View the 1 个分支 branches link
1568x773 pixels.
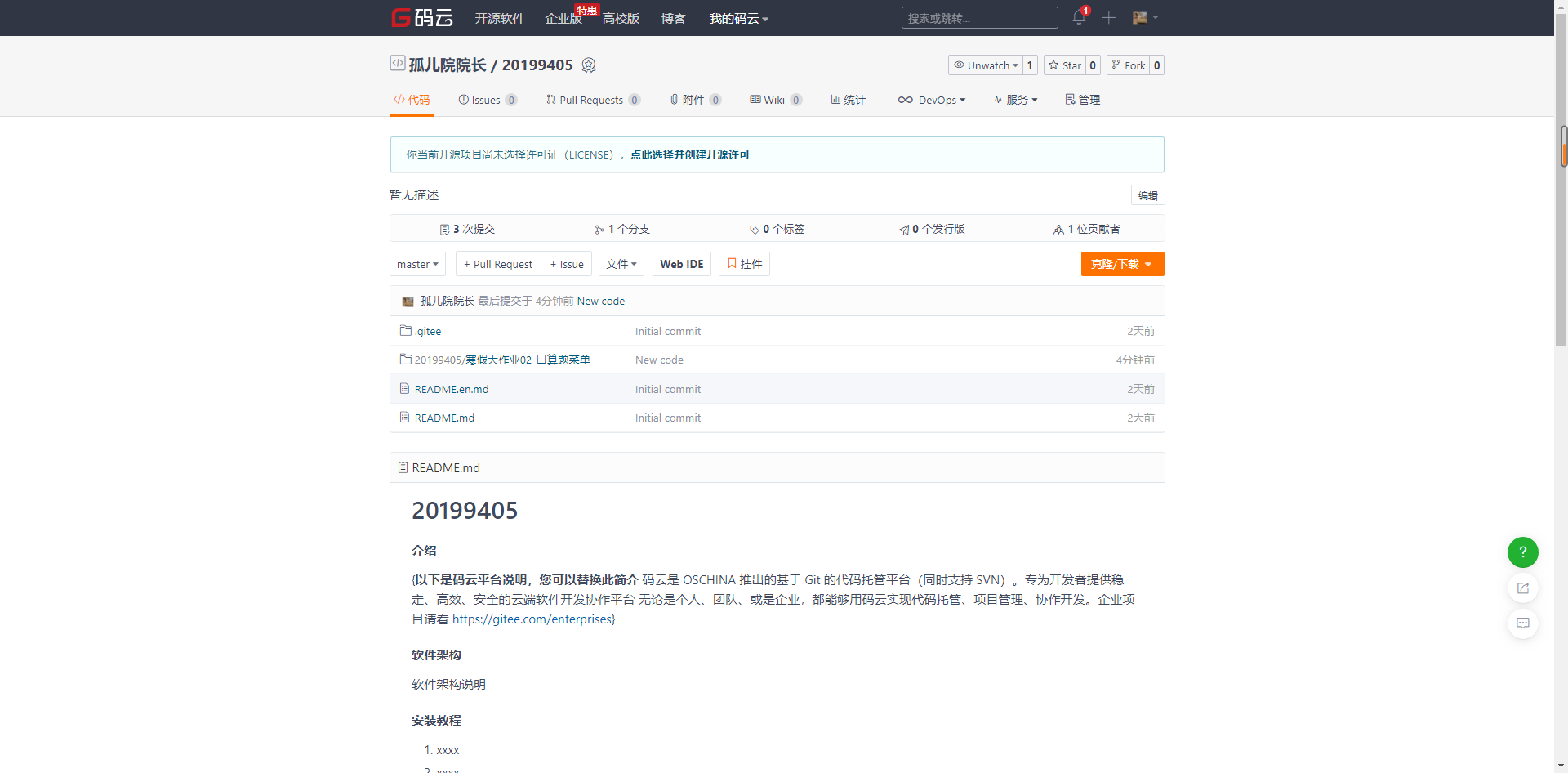tap(622, 229)
